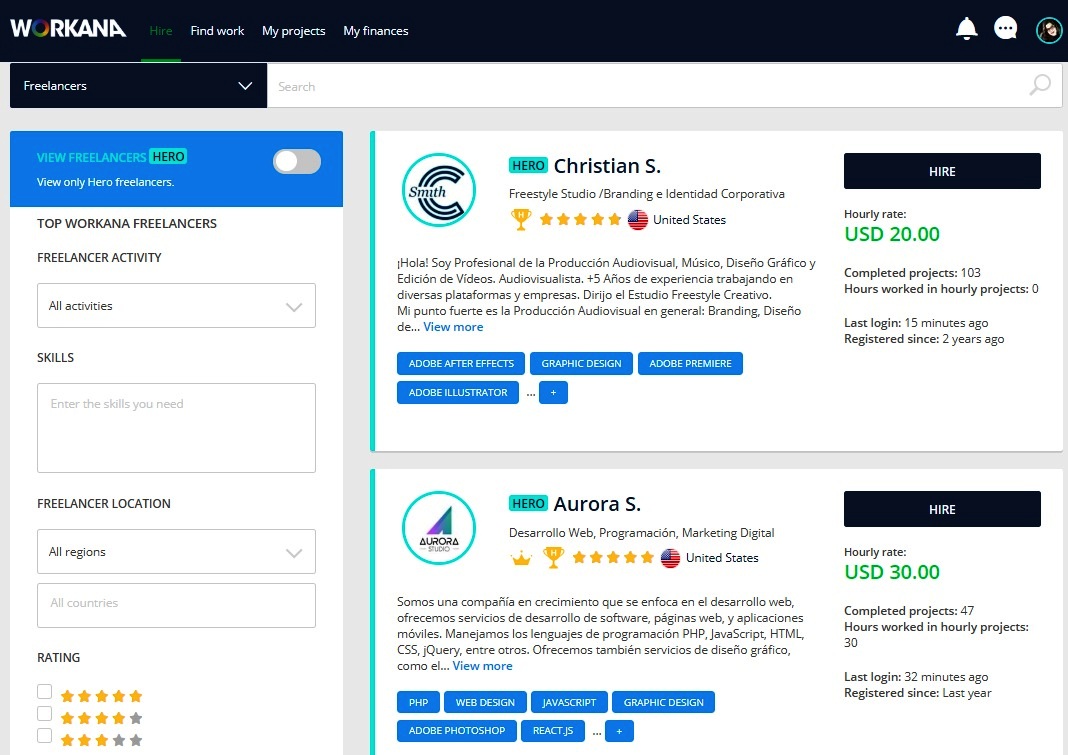Click Christian S. Smith profile picture
Image resolution: width=1068 pixels, height=755 pixels.
click(438, 190)
